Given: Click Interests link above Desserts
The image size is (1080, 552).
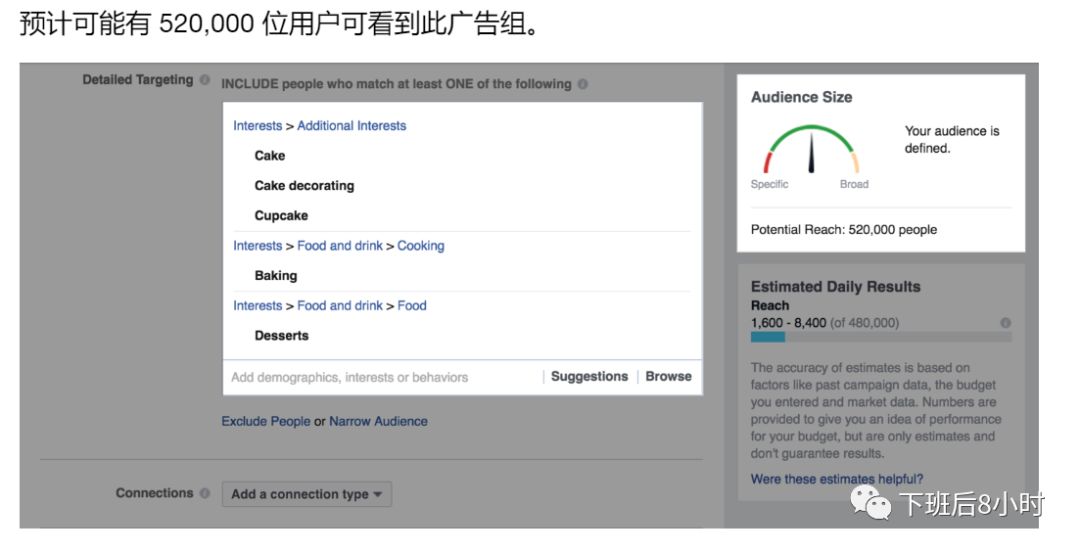Looking at the screenshot, I should click(258, 305).
